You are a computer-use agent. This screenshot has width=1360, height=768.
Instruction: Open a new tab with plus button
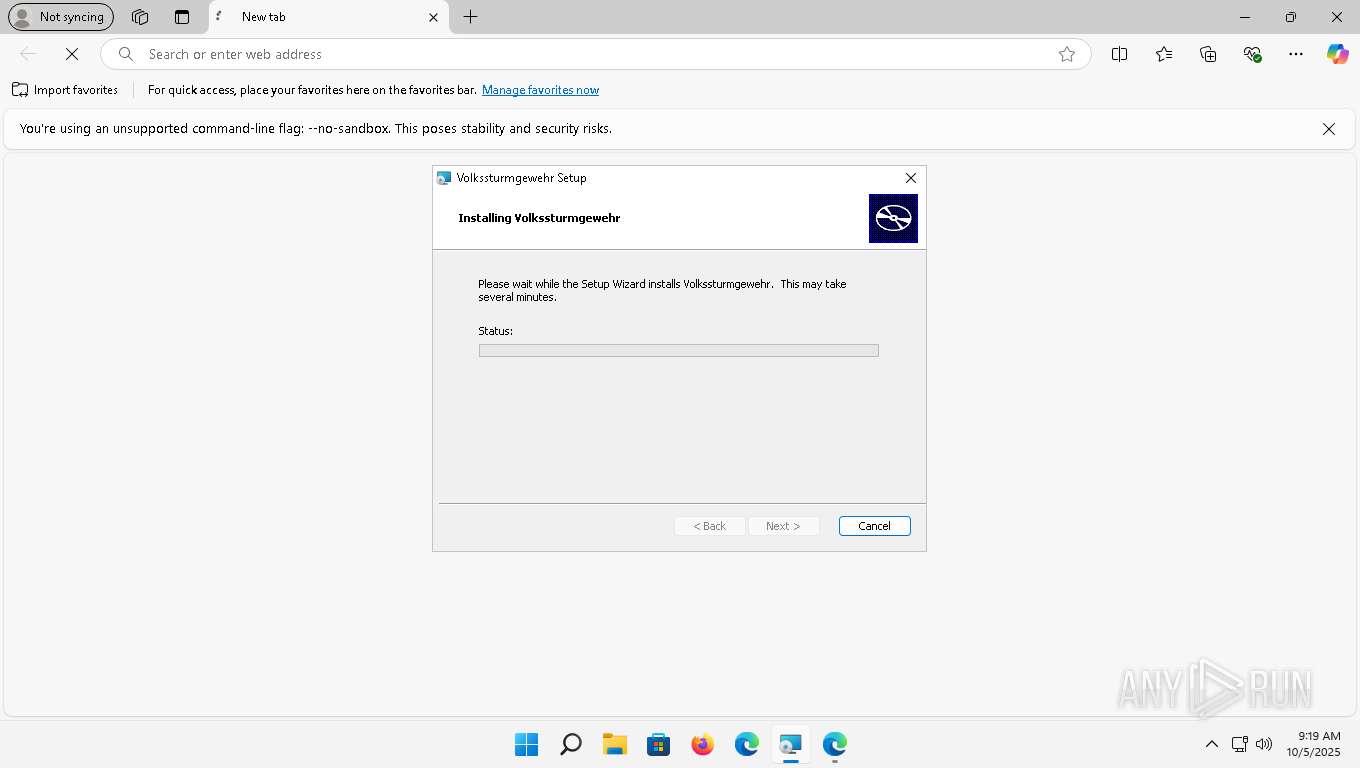pos(470,17)
